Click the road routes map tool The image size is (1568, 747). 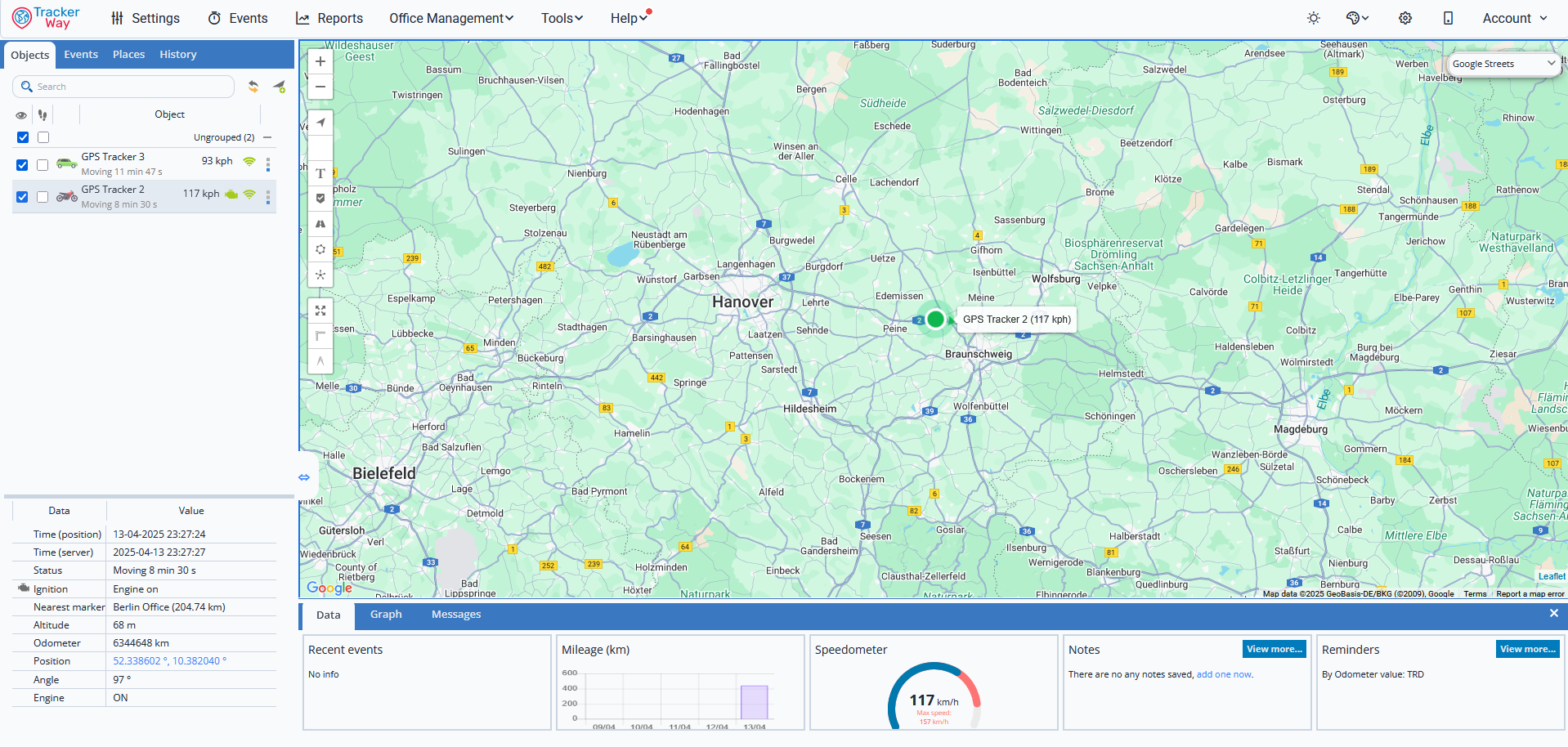coord(320,224)
